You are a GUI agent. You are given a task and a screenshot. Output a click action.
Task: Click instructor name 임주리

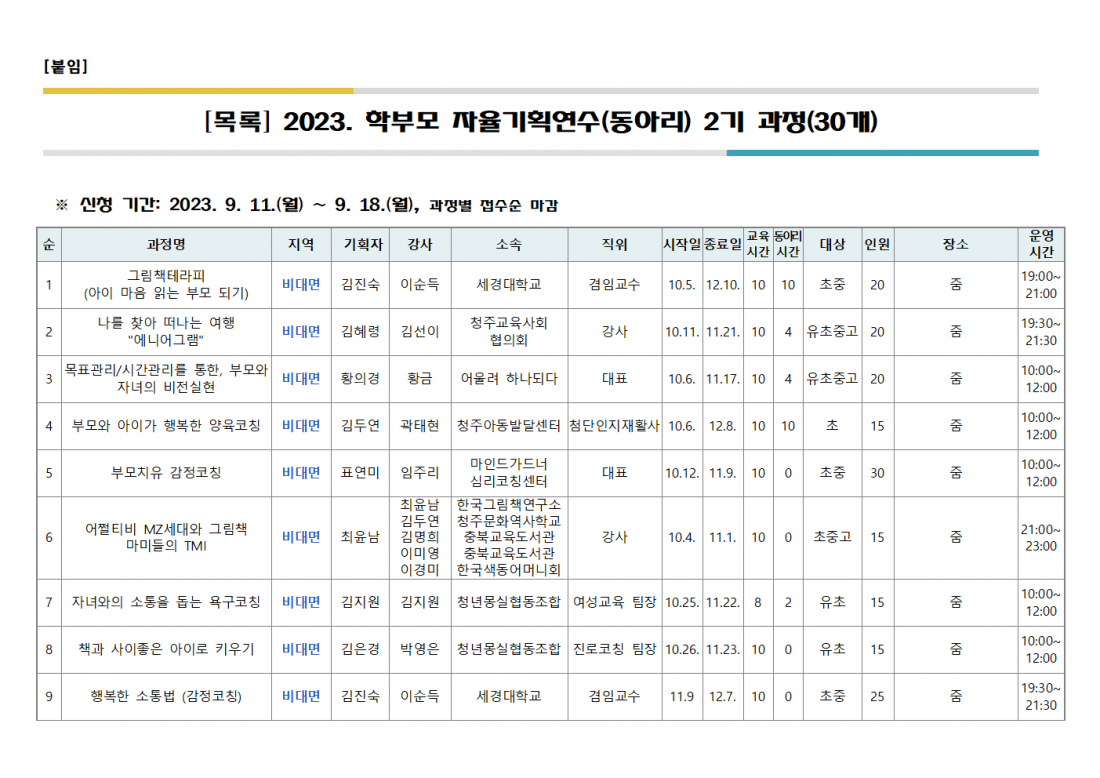[420, 473]
